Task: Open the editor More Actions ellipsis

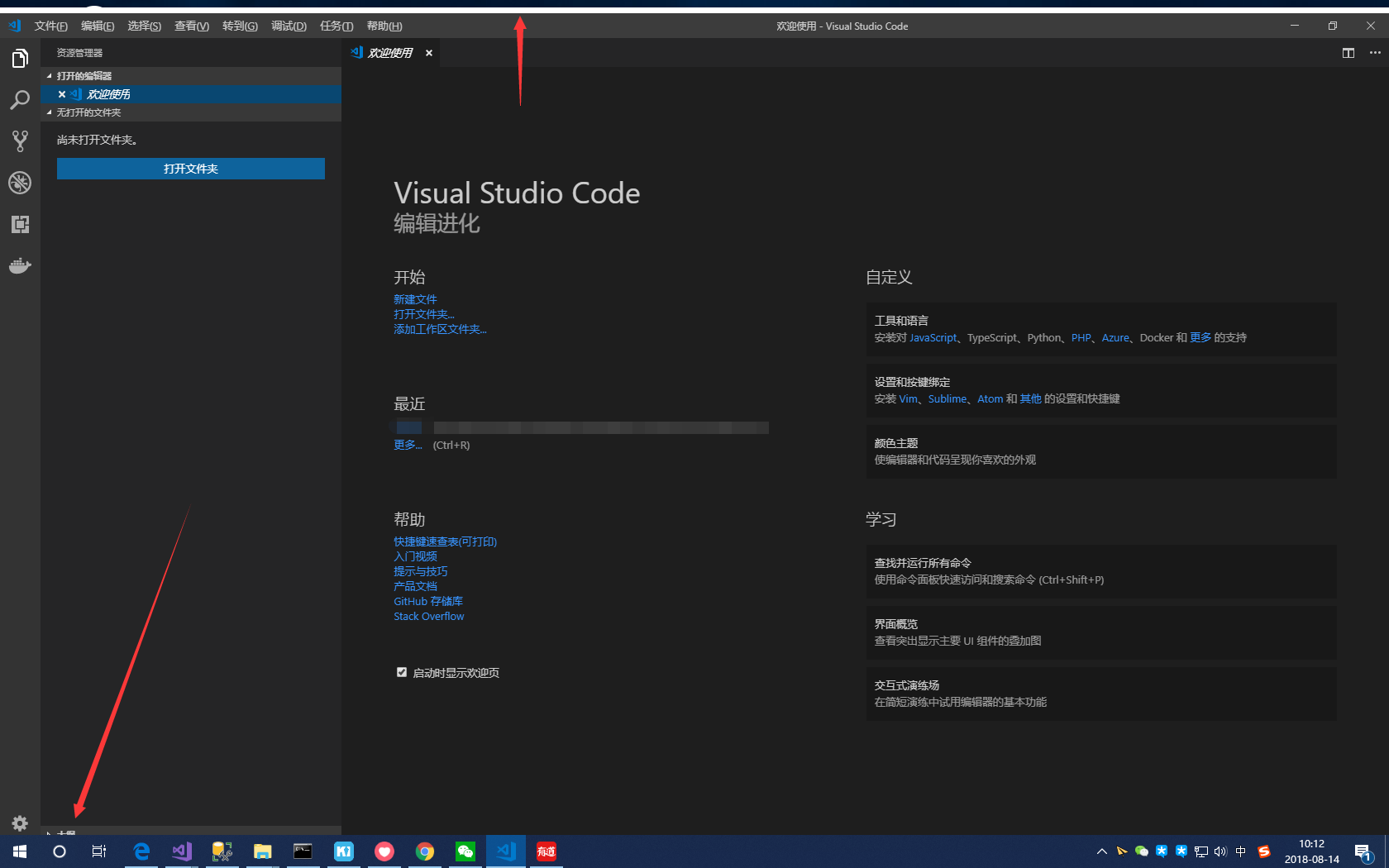Action: point(1375,53)
